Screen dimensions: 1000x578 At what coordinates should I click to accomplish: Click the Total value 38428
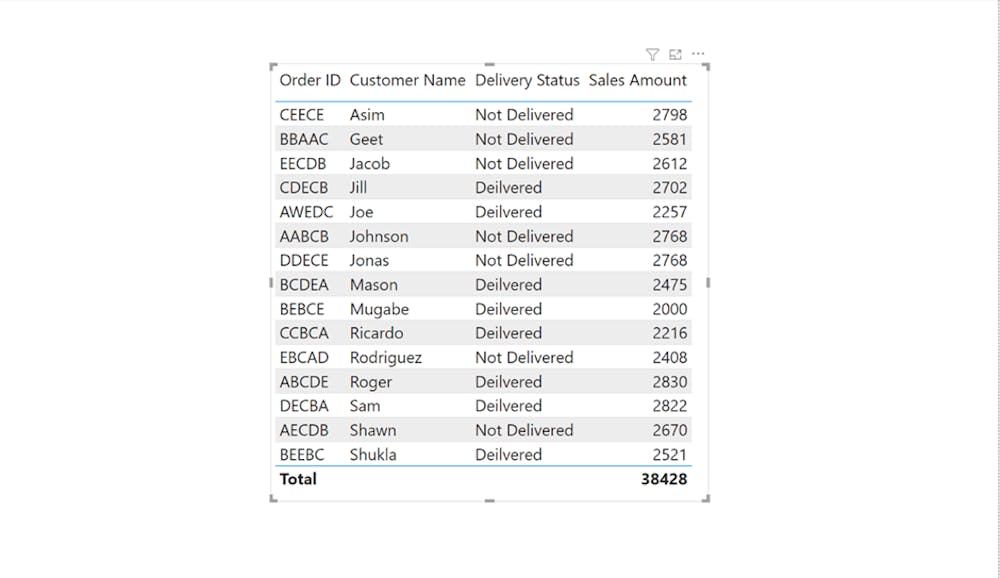coord(664,479)
